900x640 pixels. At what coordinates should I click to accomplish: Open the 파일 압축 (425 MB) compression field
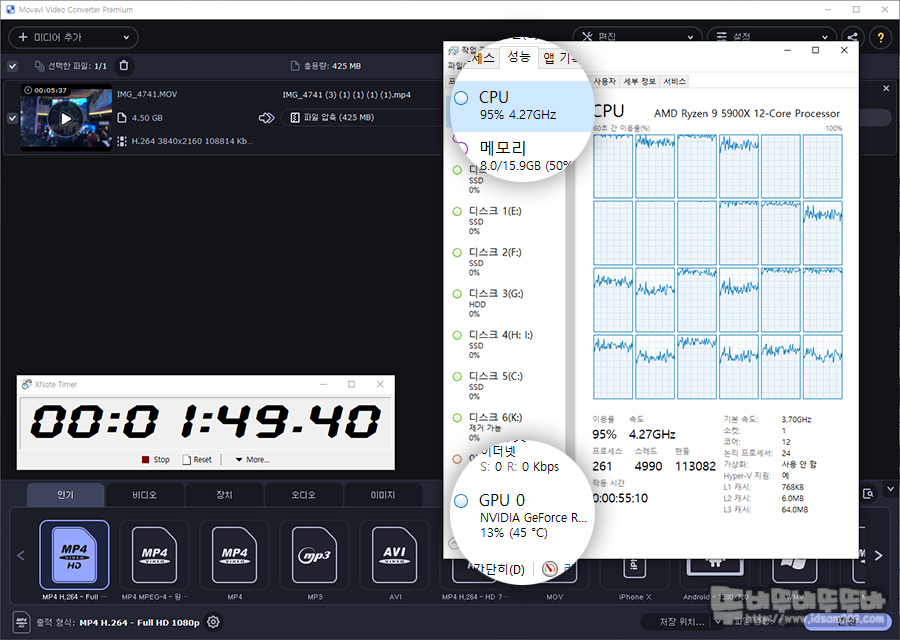[x=362, y=117]
